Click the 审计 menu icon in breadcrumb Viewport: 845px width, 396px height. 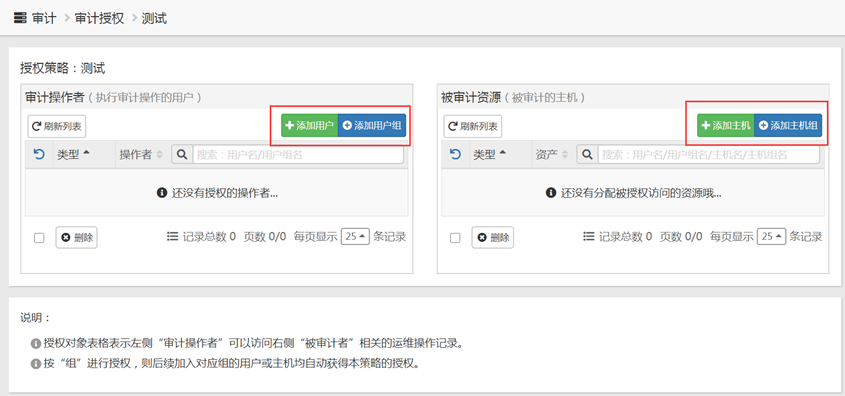click(x=20, y=18)
